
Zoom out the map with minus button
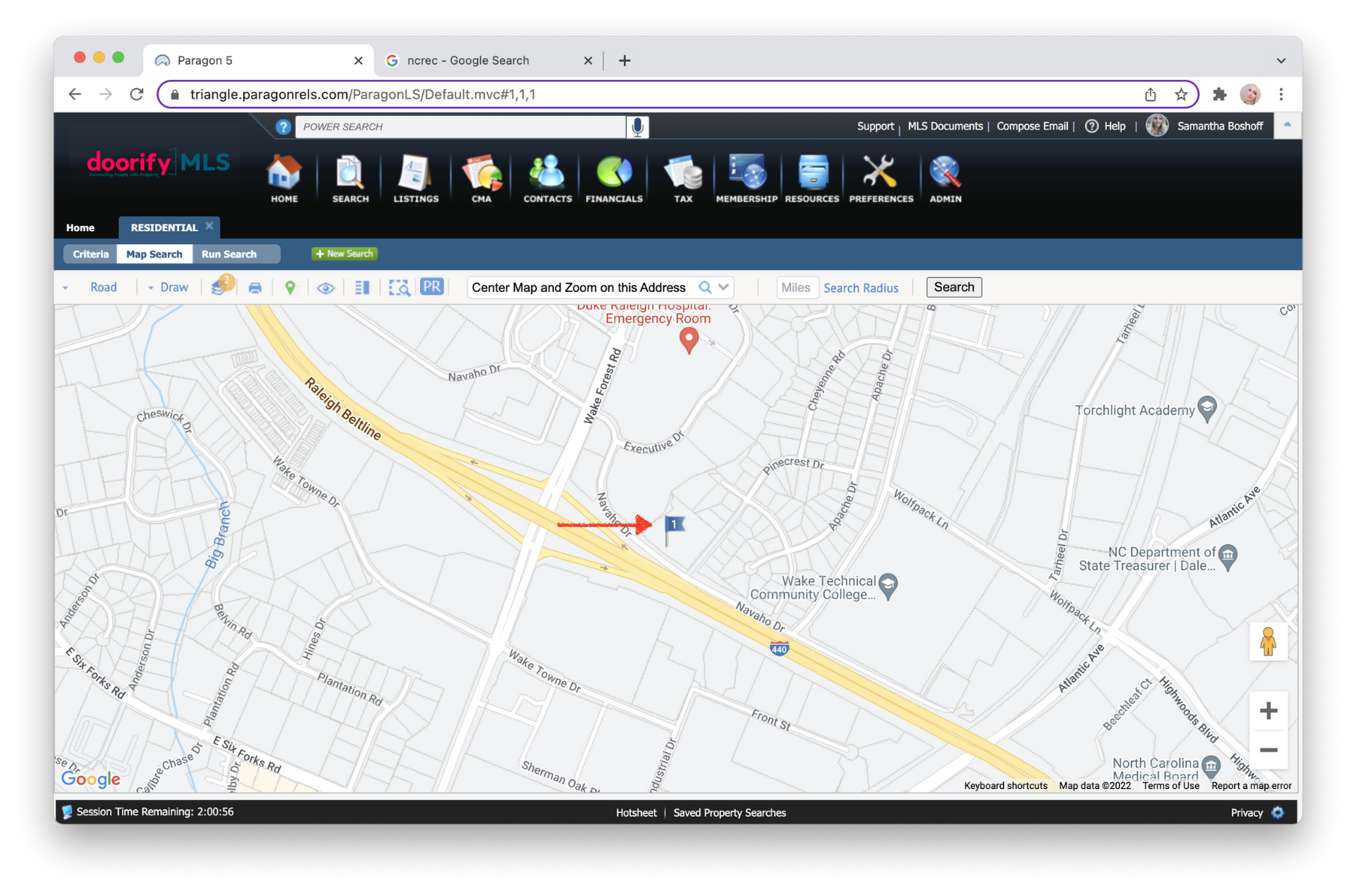[1268, 749]
